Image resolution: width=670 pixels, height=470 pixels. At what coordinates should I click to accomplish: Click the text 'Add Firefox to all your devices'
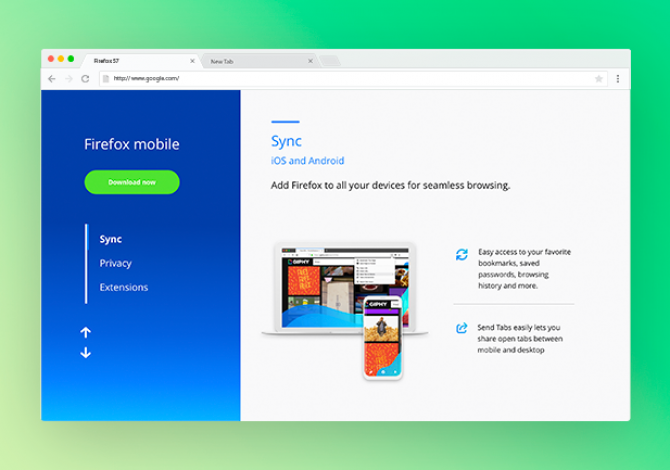pos(338,185)
